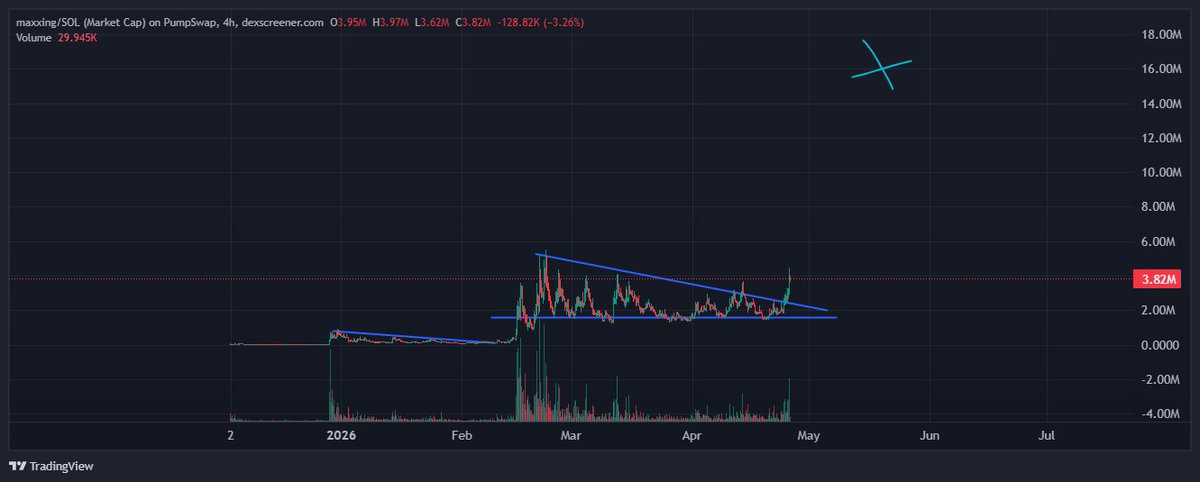Viewport: 1200px width, 482px height.
Task: Click the Apr label on time axis
Action: (x=692, y=436)
